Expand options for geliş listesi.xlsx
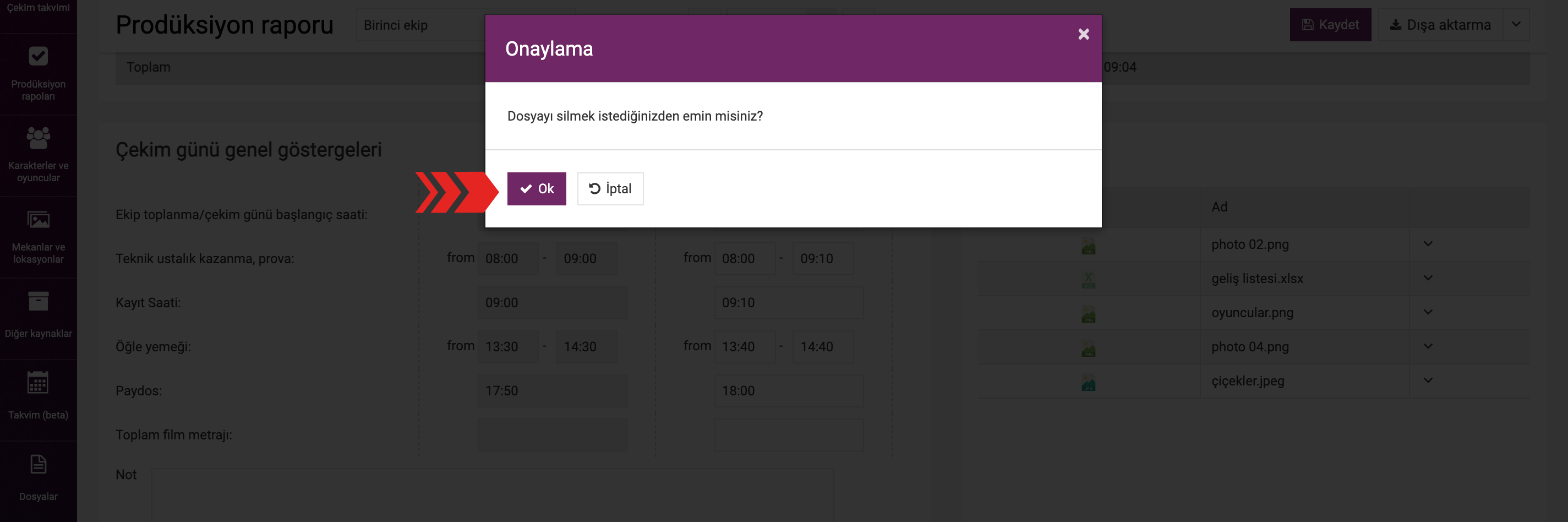 click(1428, 279)
